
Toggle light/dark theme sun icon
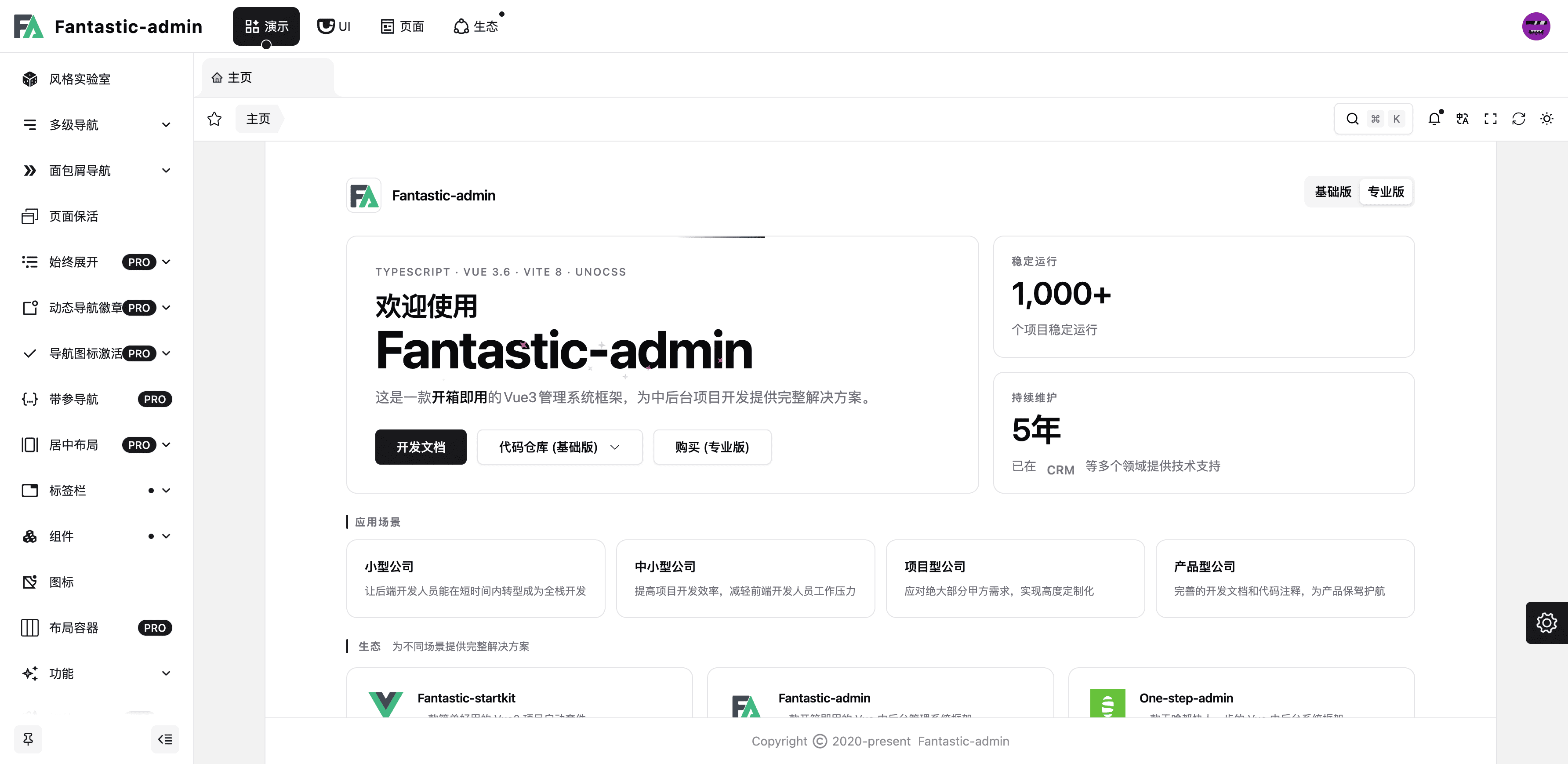tap(1546, 119)
